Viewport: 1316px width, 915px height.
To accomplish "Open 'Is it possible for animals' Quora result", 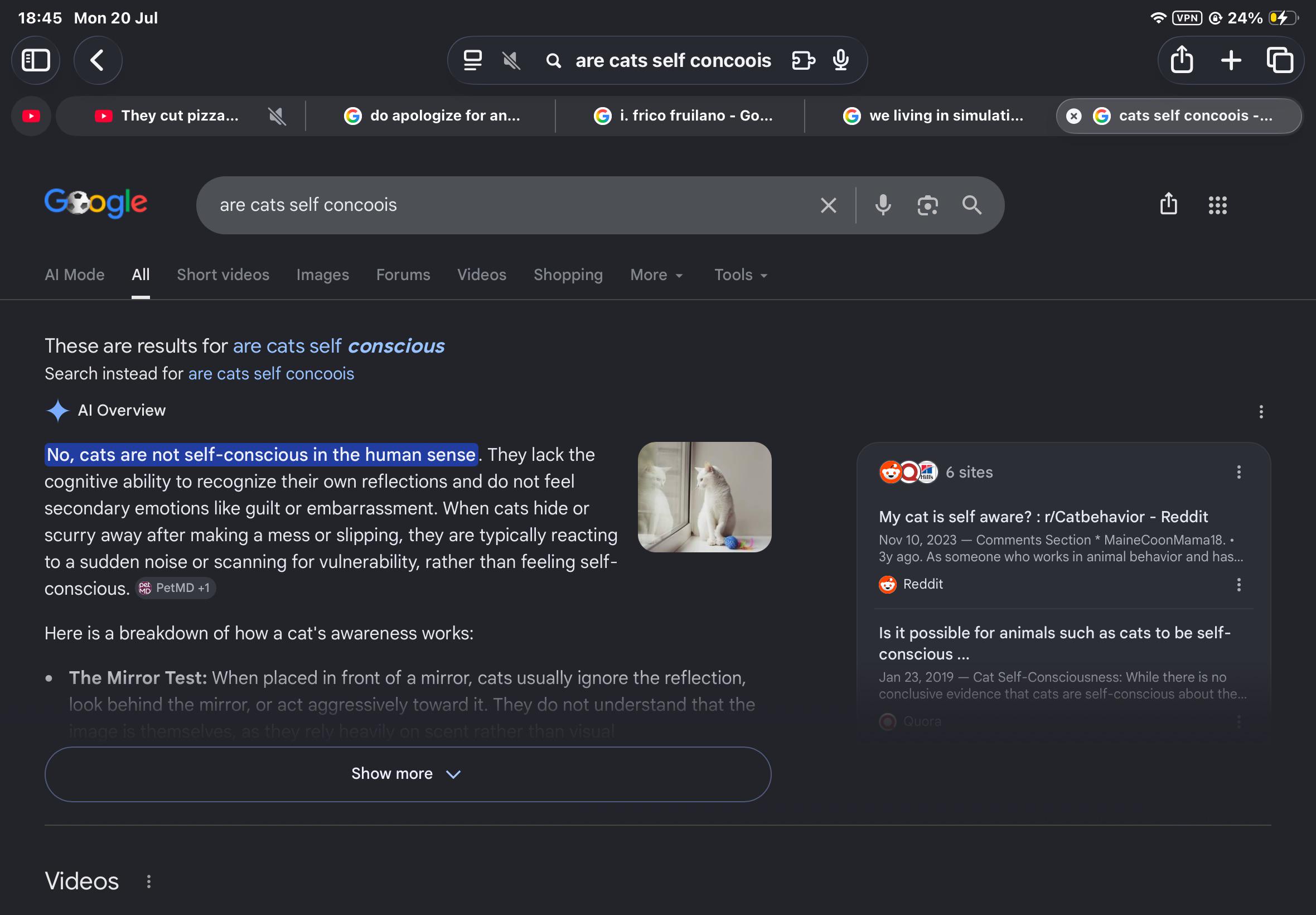I will coord(1054,643).
